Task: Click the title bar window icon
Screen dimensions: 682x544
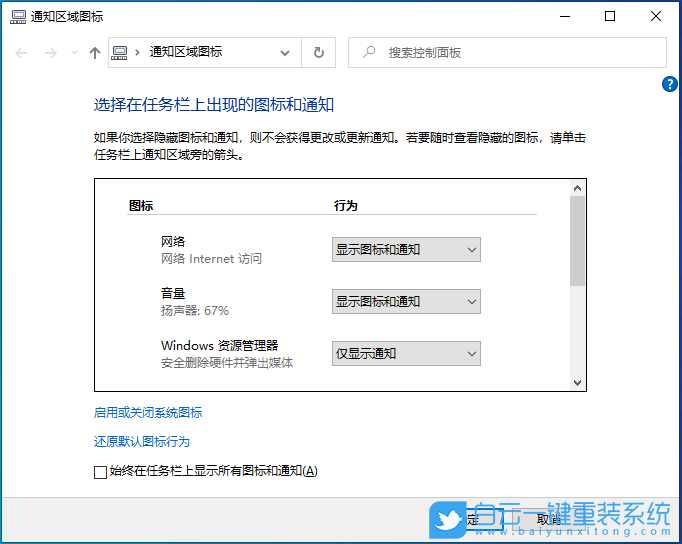Action: click(18, 17)
